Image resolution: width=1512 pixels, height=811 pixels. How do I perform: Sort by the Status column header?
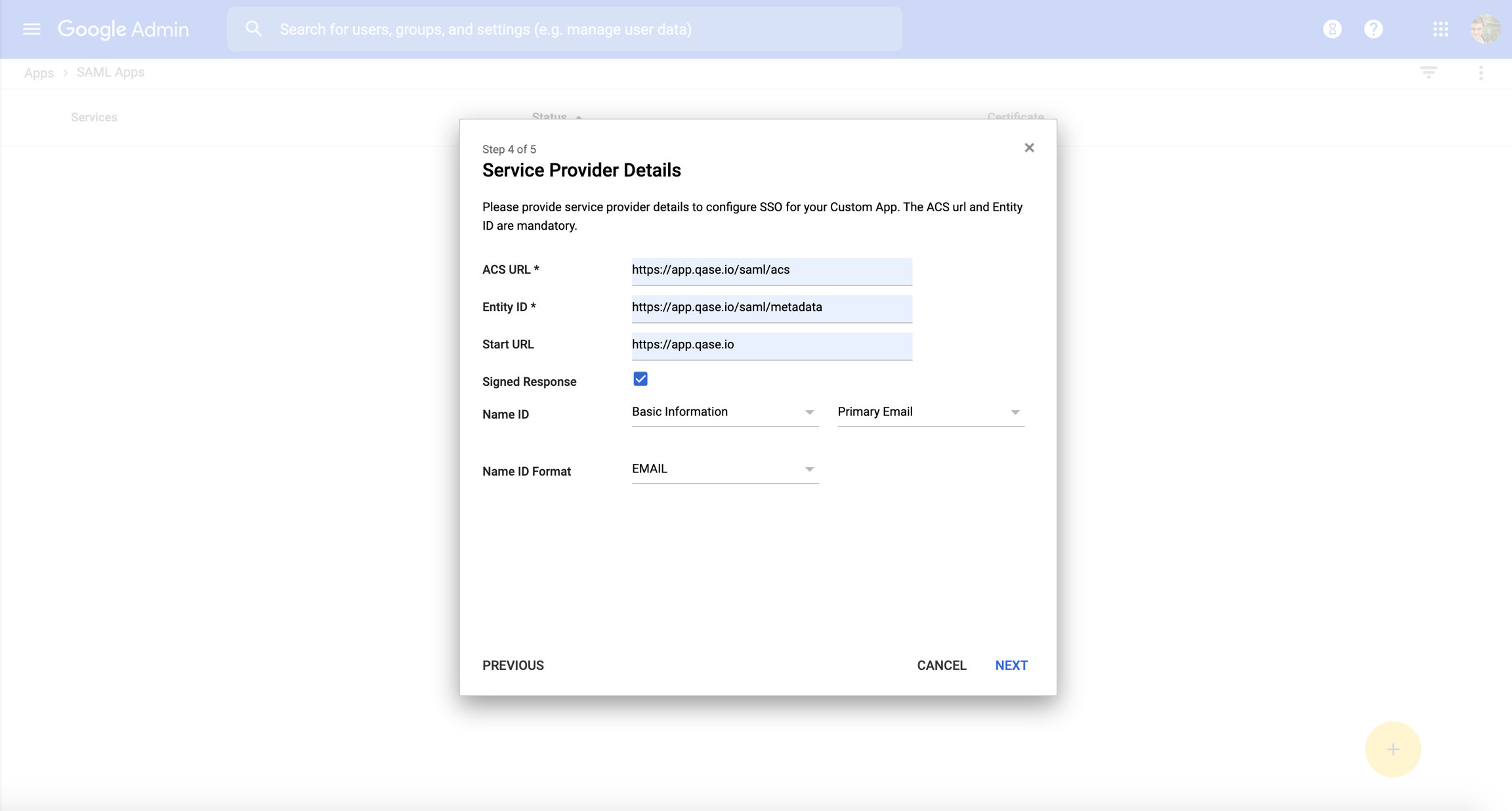[549, 116]
